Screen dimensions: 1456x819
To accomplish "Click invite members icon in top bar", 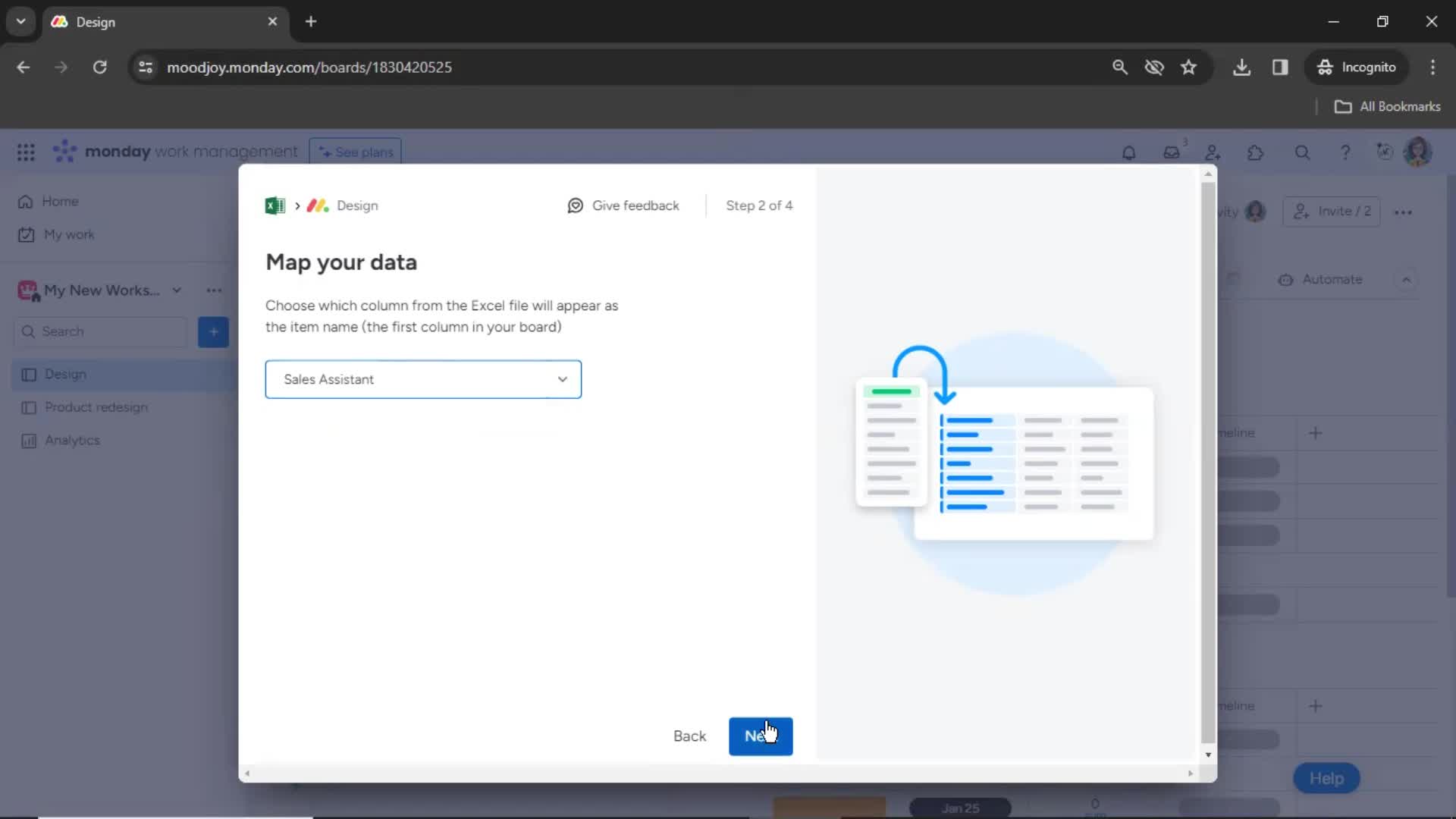I will [x=1213, y=152].
